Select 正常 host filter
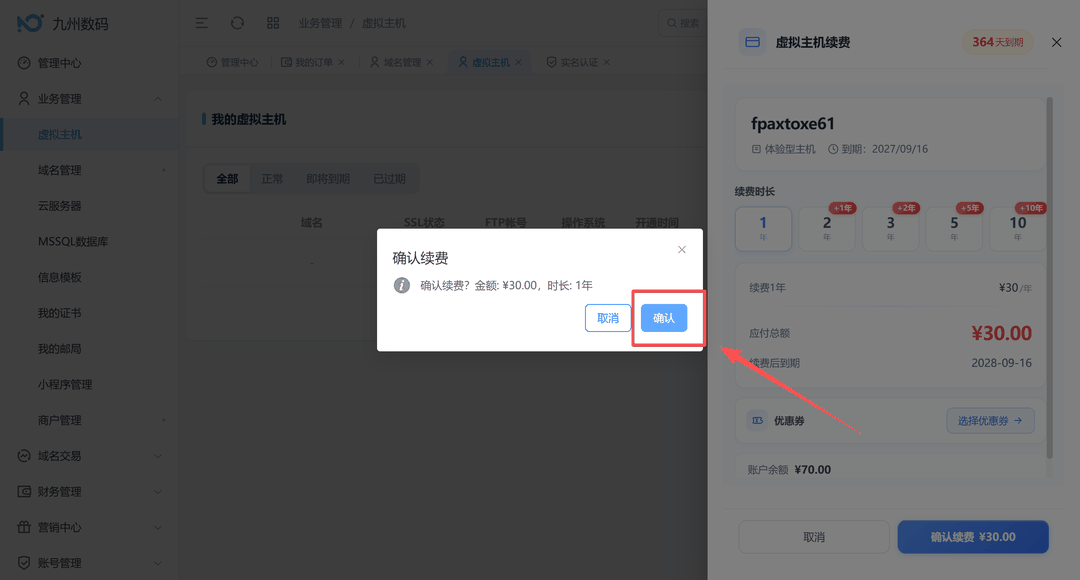 coord(272,178)
